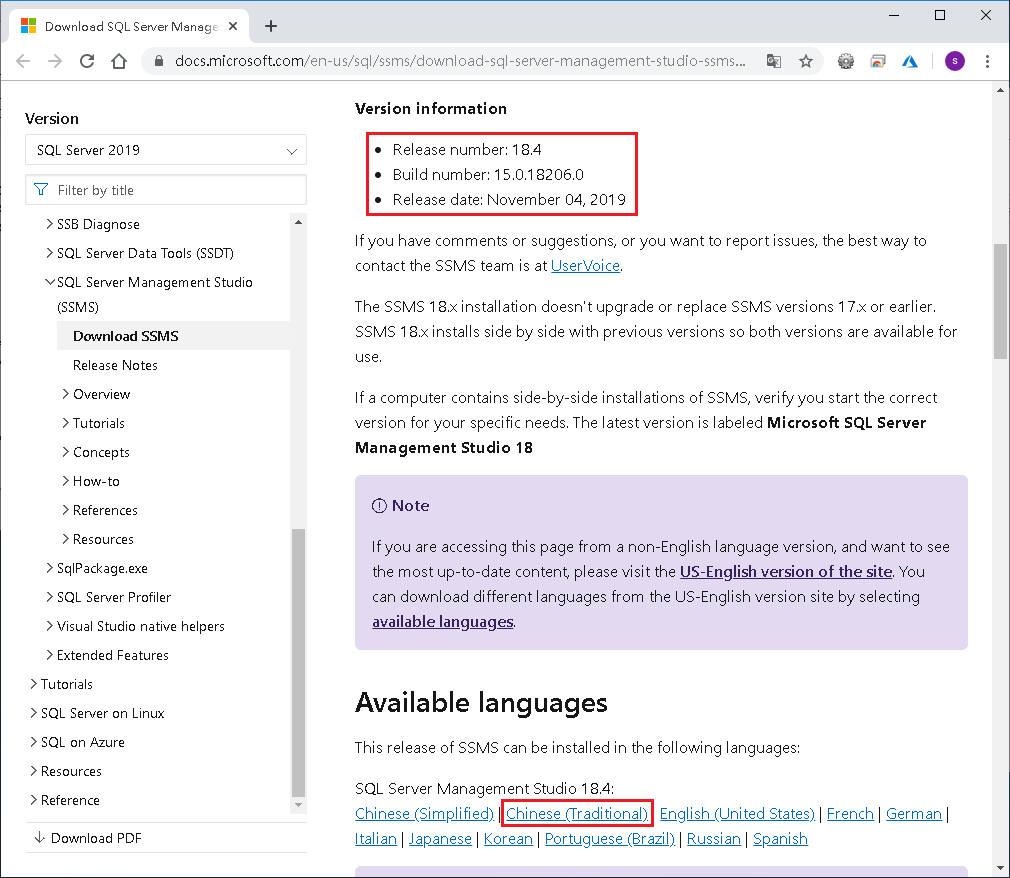The width and height of the screenshot is (1010, 878).
Task: Click the Azure extension icon
Action: coord(910,61)
